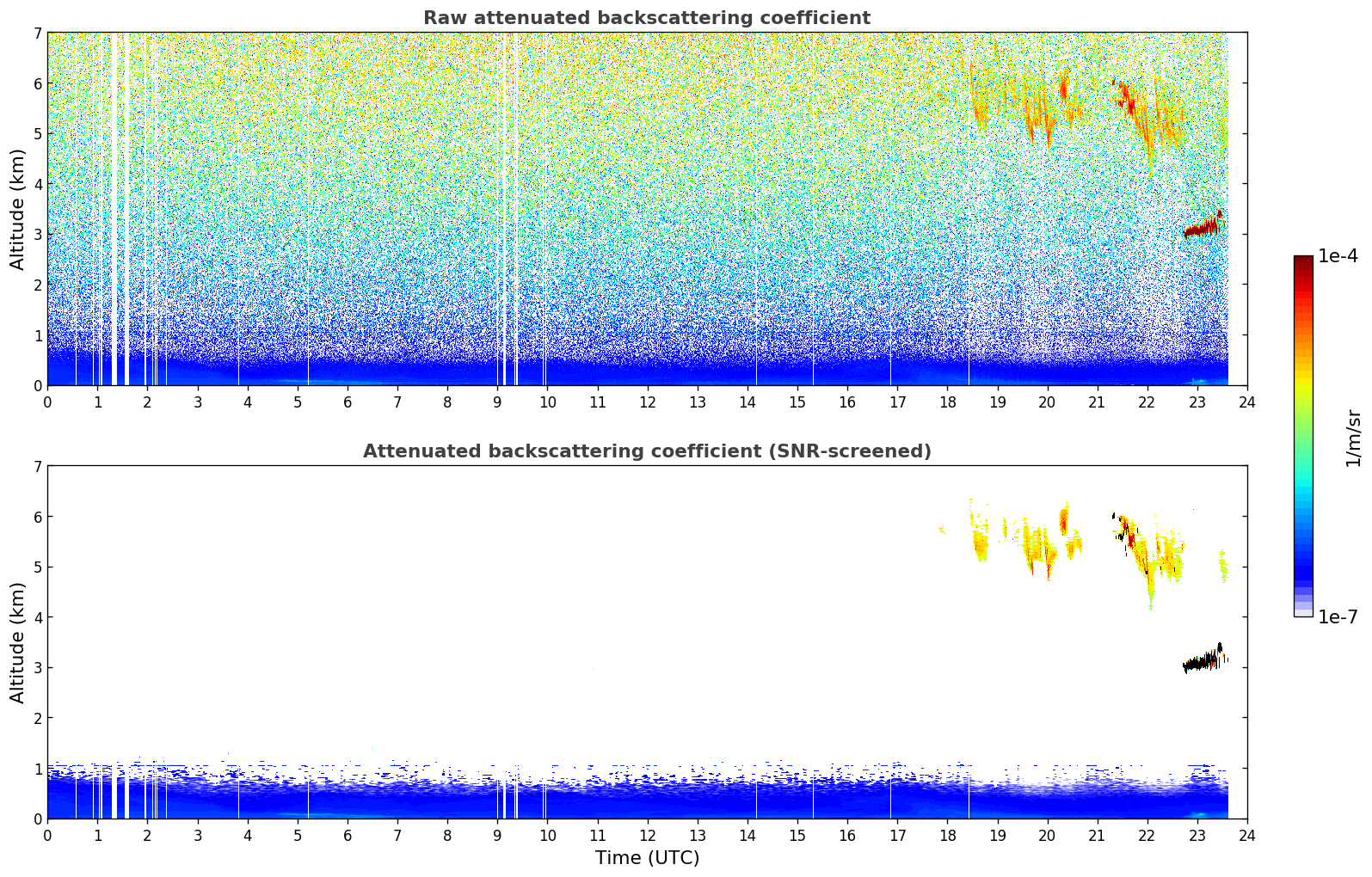Image resolution: width=1372 pixels, height=877 pixels.
Task: Click the colorbar's '1e-4' maximum label
Action: [x=1338, y=256]
